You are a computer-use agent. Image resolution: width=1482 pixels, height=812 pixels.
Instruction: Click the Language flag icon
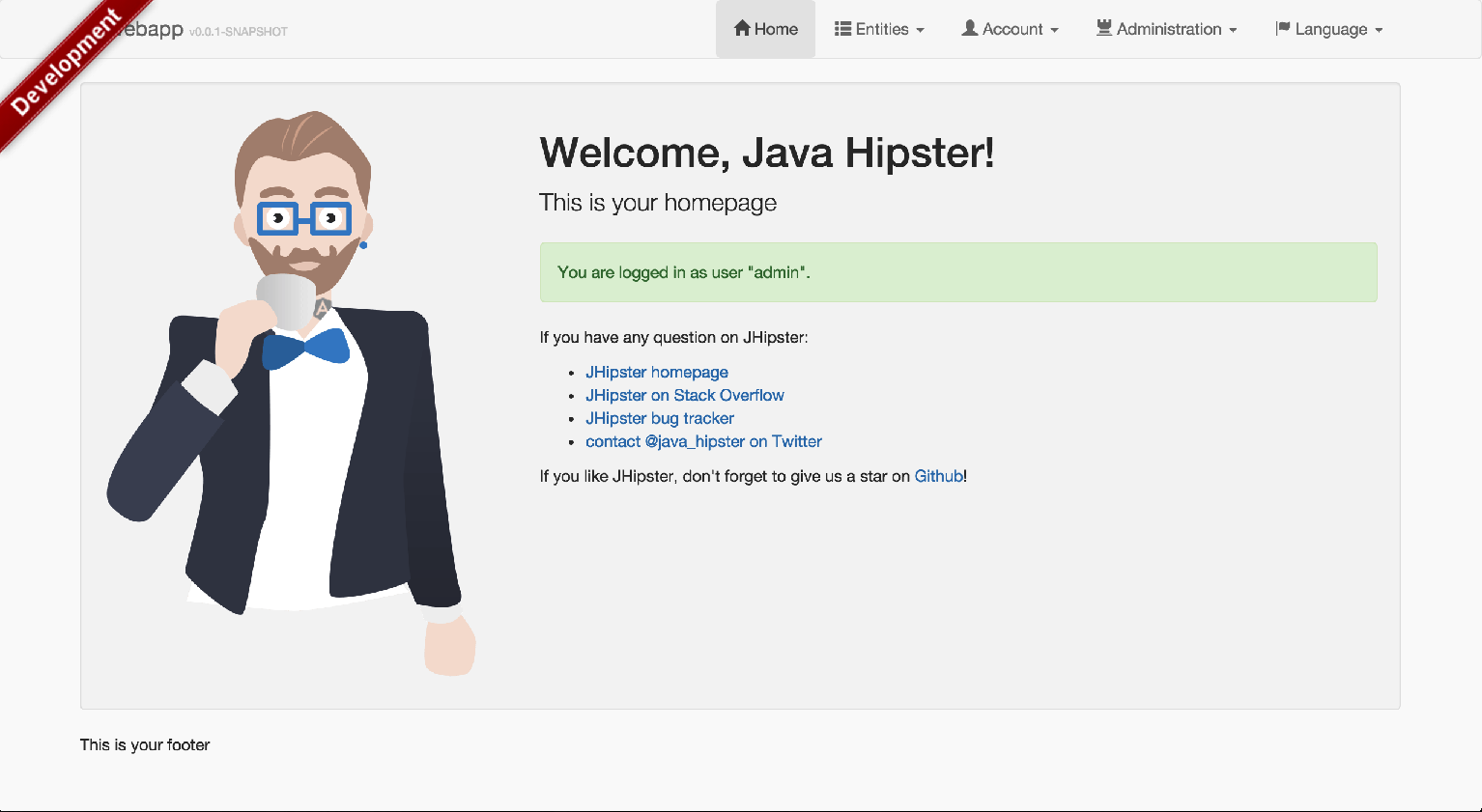pos(1282,28)
